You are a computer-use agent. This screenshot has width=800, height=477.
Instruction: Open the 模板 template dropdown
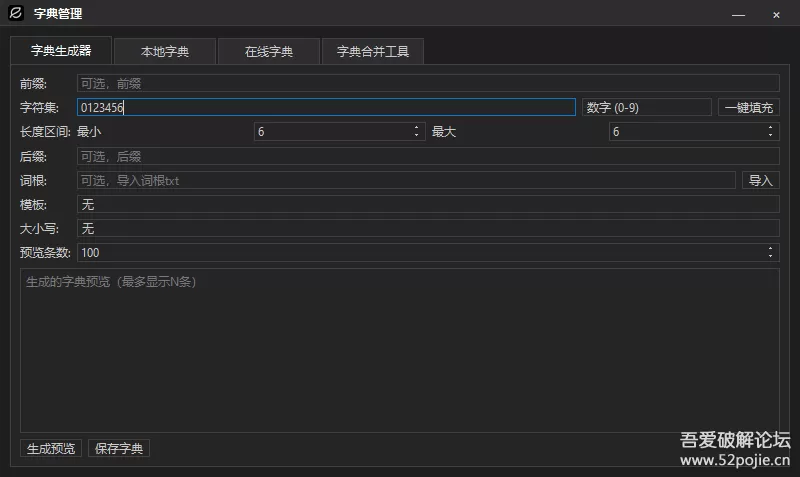click(428, 204)
